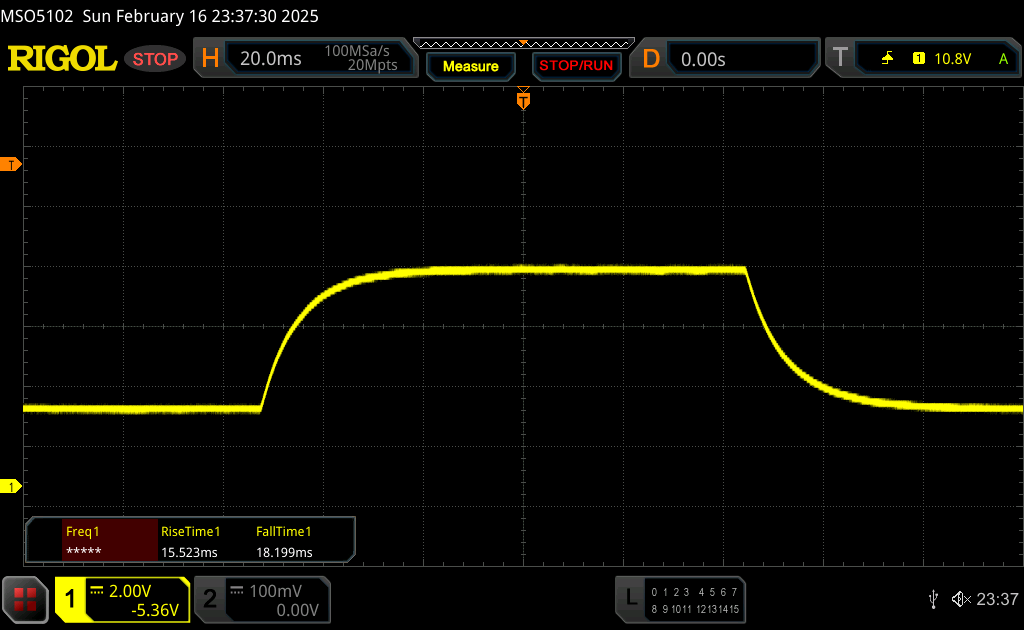
Task: Open the 20.0ms timebase scale setting
Action: tap(270, 59)
